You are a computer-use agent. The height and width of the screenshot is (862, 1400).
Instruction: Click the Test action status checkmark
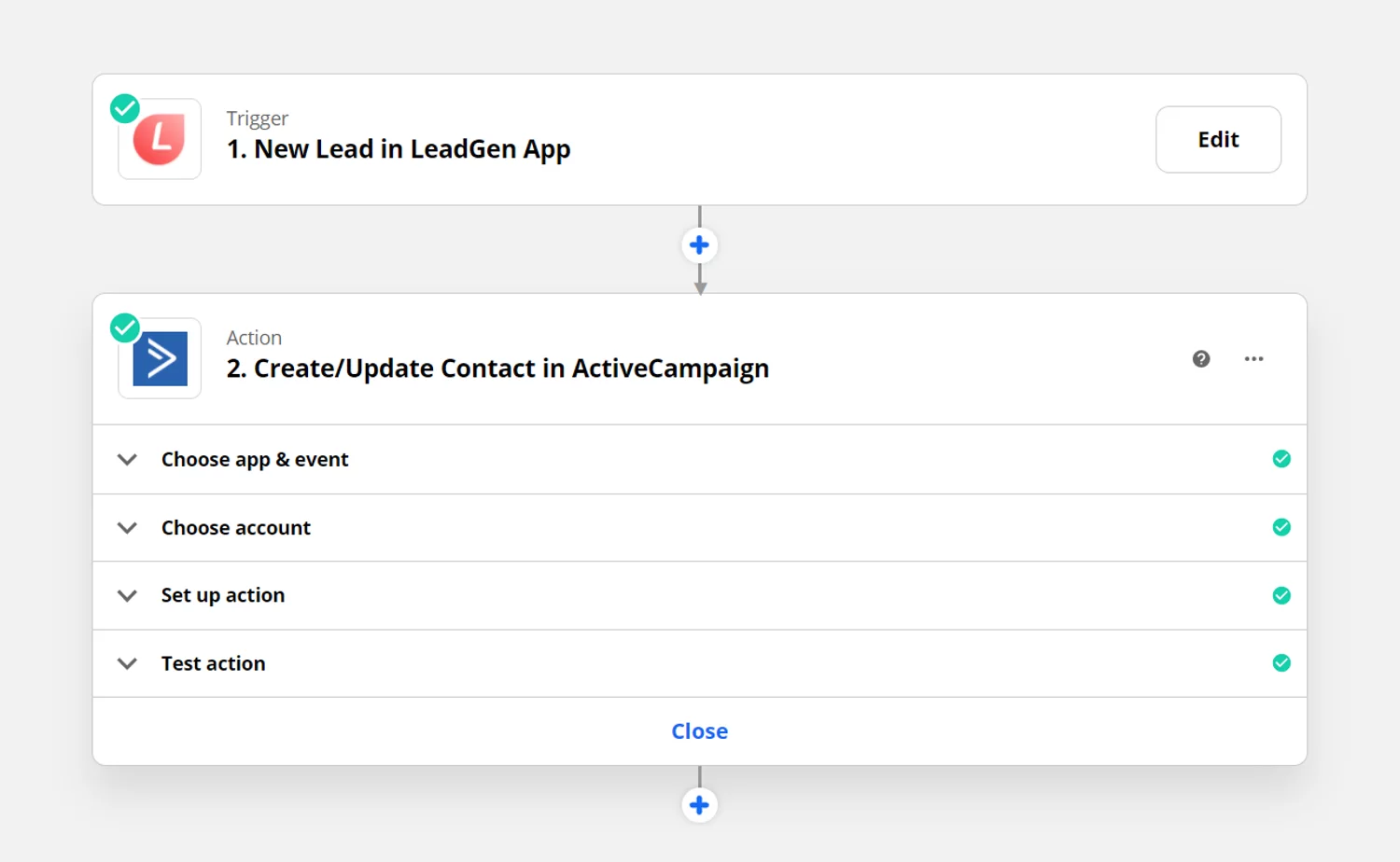pyautogui.click(x=1281, y=663)
